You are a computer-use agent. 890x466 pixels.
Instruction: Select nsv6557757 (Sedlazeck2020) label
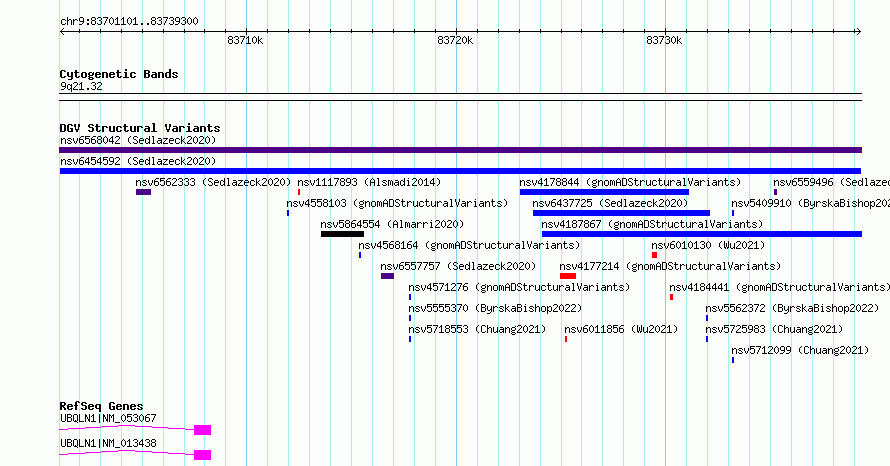coord(458,266)
